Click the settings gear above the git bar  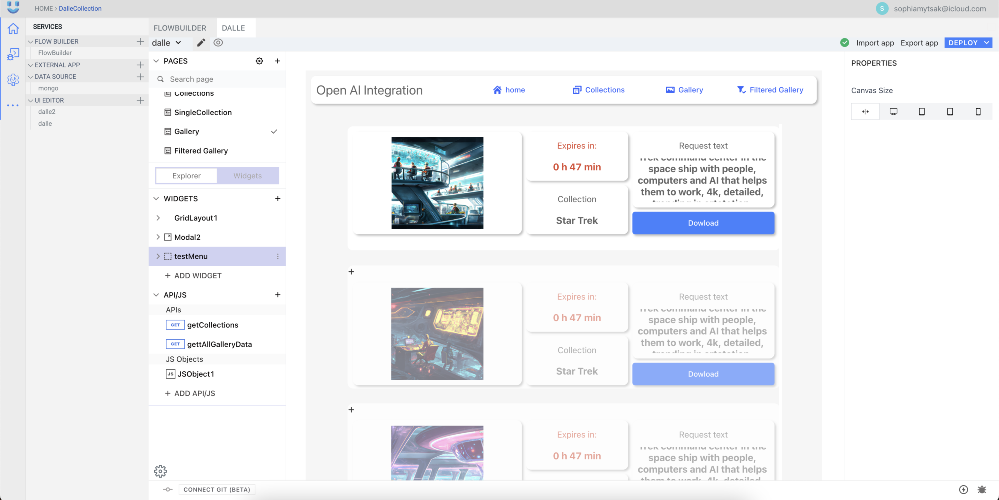click(x=161, y=471)
